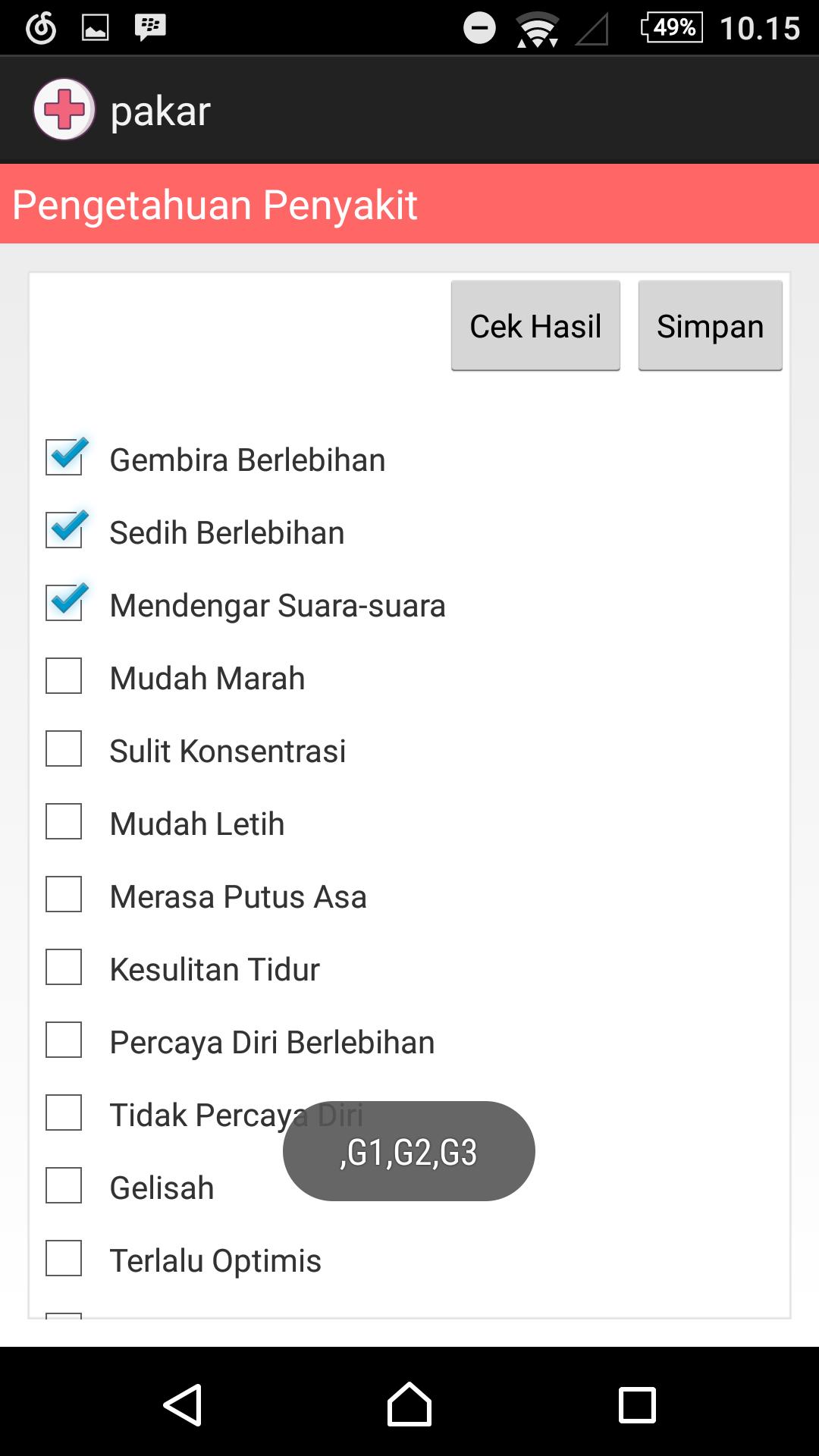Enable the Sulit Konsentrasi checkbox
Image resolution: width=819 pixels, height=1456 pixels.
pyautogui.click(x=64, y=748)
